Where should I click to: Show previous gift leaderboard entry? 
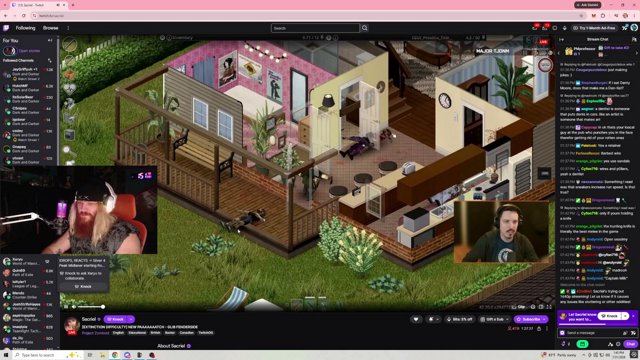559,53
